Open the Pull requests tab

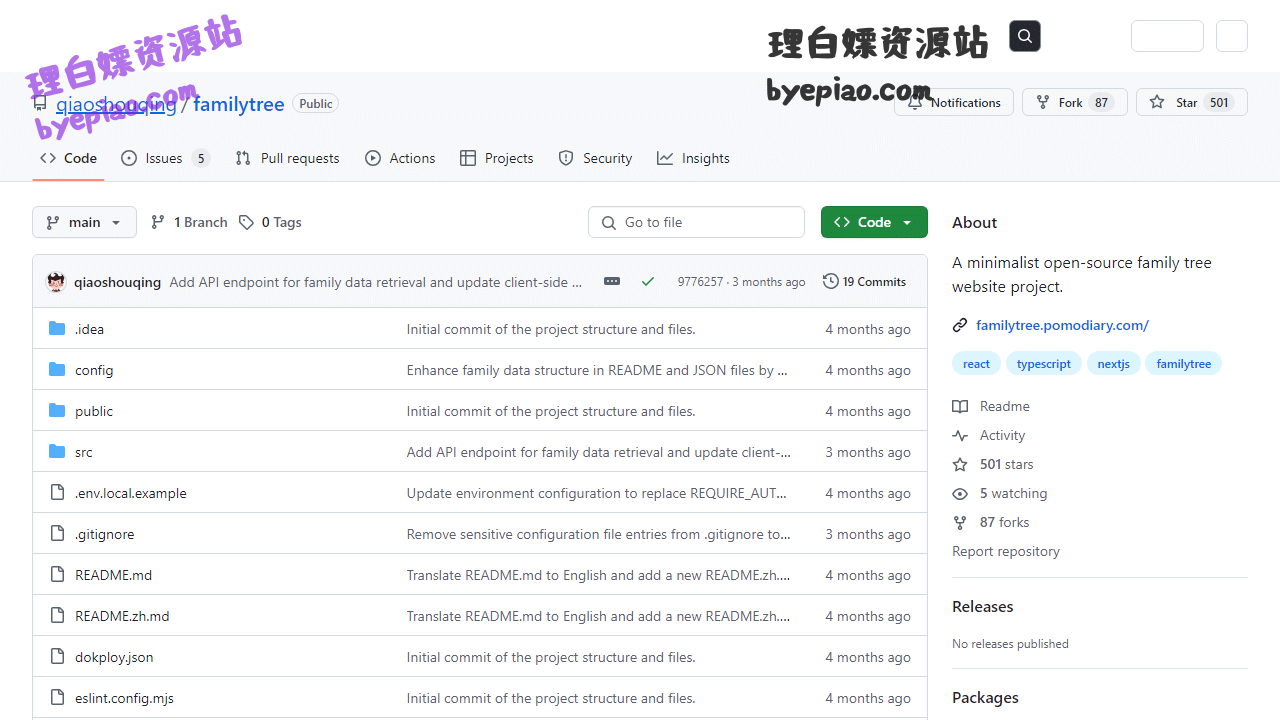[287, 158]
